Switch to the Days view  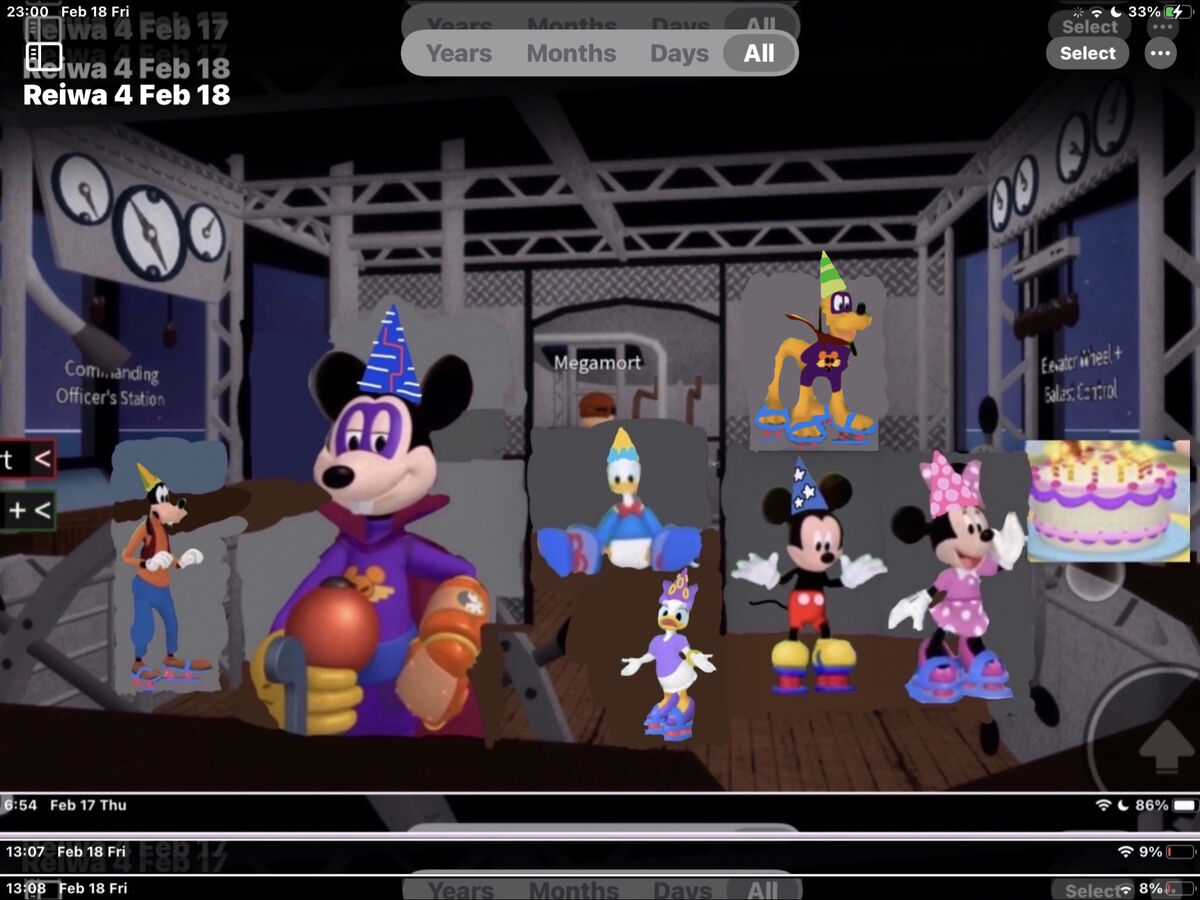pyautogui.click(x=679, y=53)
